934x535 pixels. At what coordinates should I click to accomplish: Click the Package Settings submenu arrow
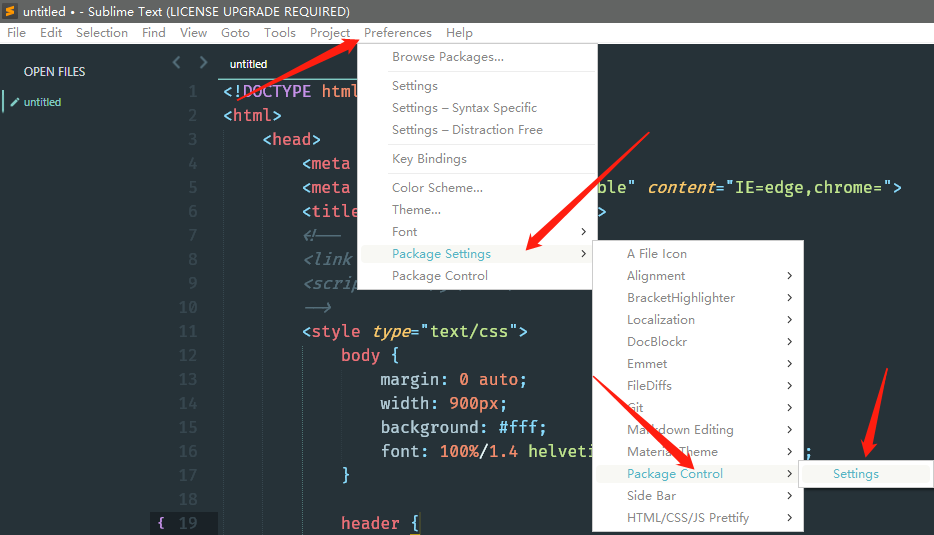[583, 254]
